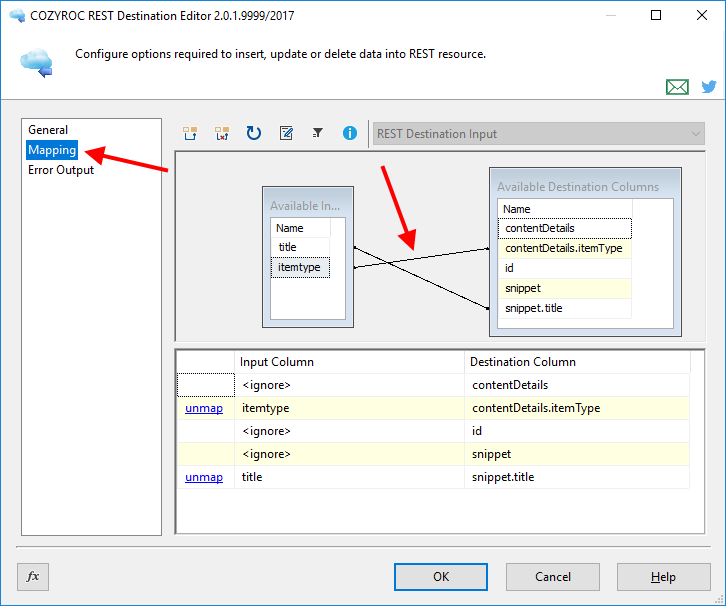The image size is (726, 606).
Task: Select itemtype in Available Input columns
Action: [x=300, y=268]
